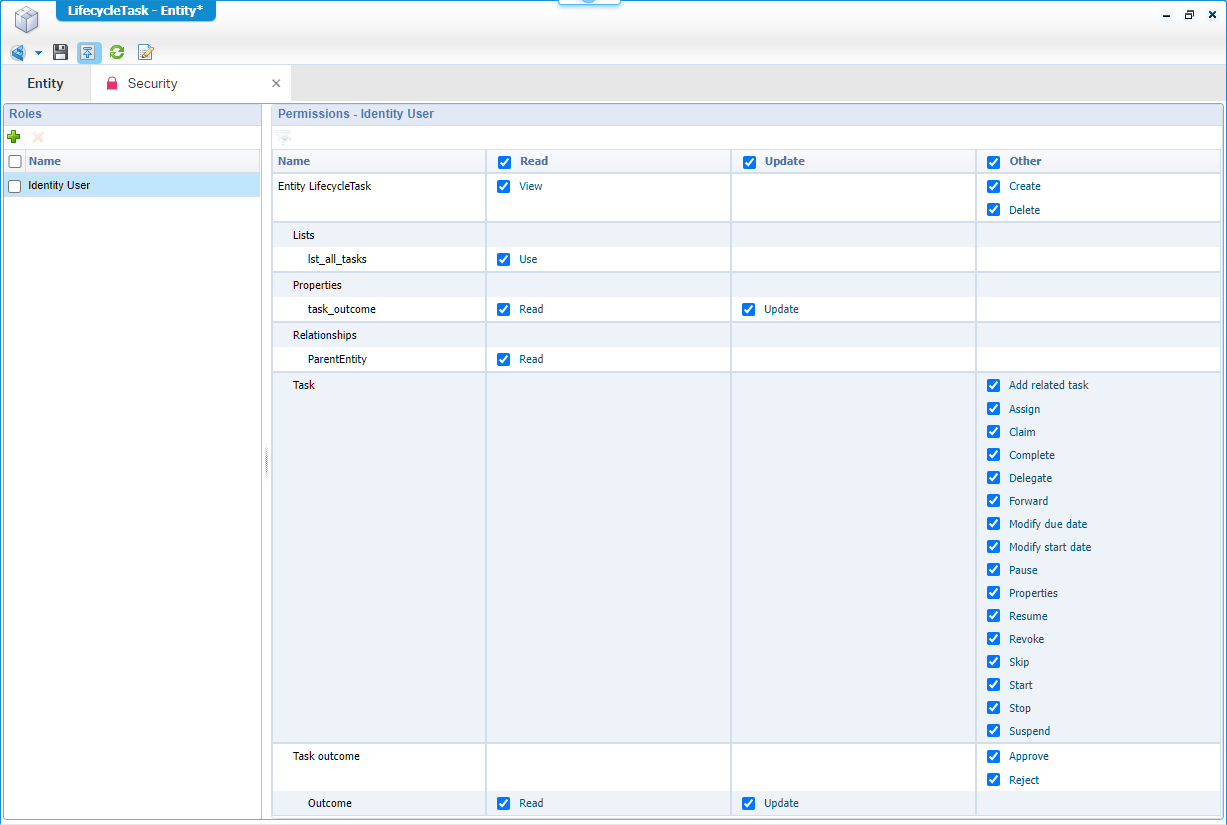Click the splitter handle between Roles and Permissions

266,462
